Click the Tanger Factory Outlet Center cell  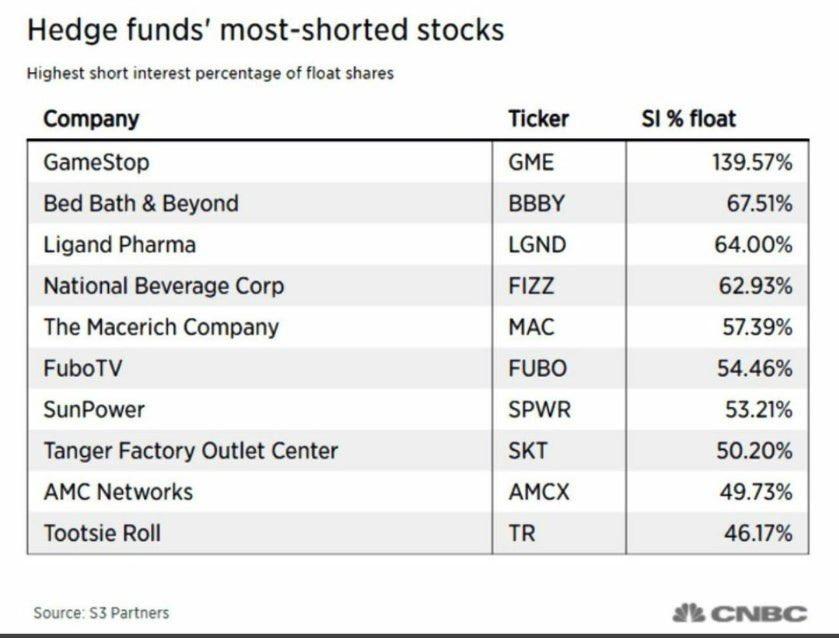point(190,451)
